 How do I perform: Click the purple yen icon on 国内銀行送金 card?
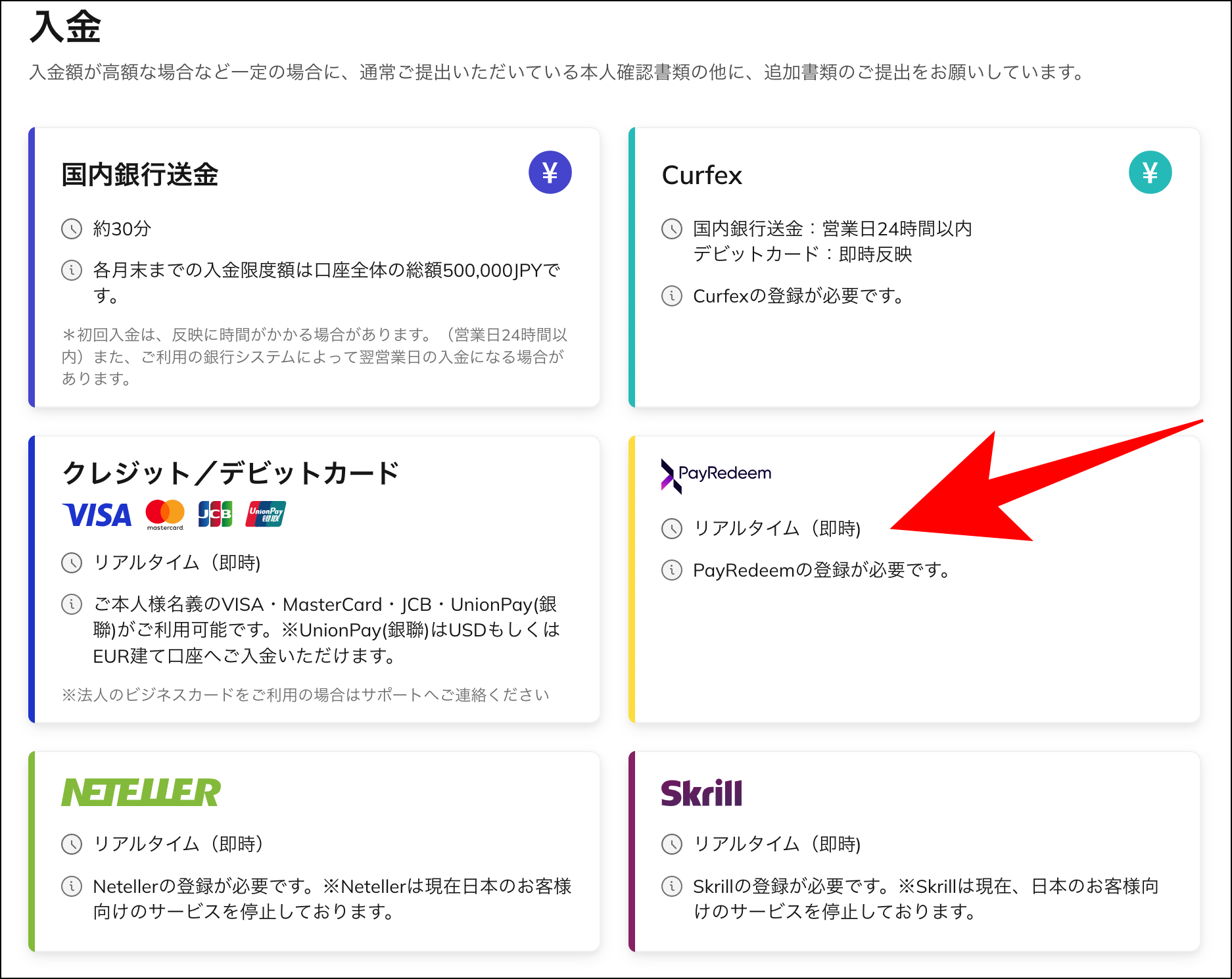tap(551, 172)
